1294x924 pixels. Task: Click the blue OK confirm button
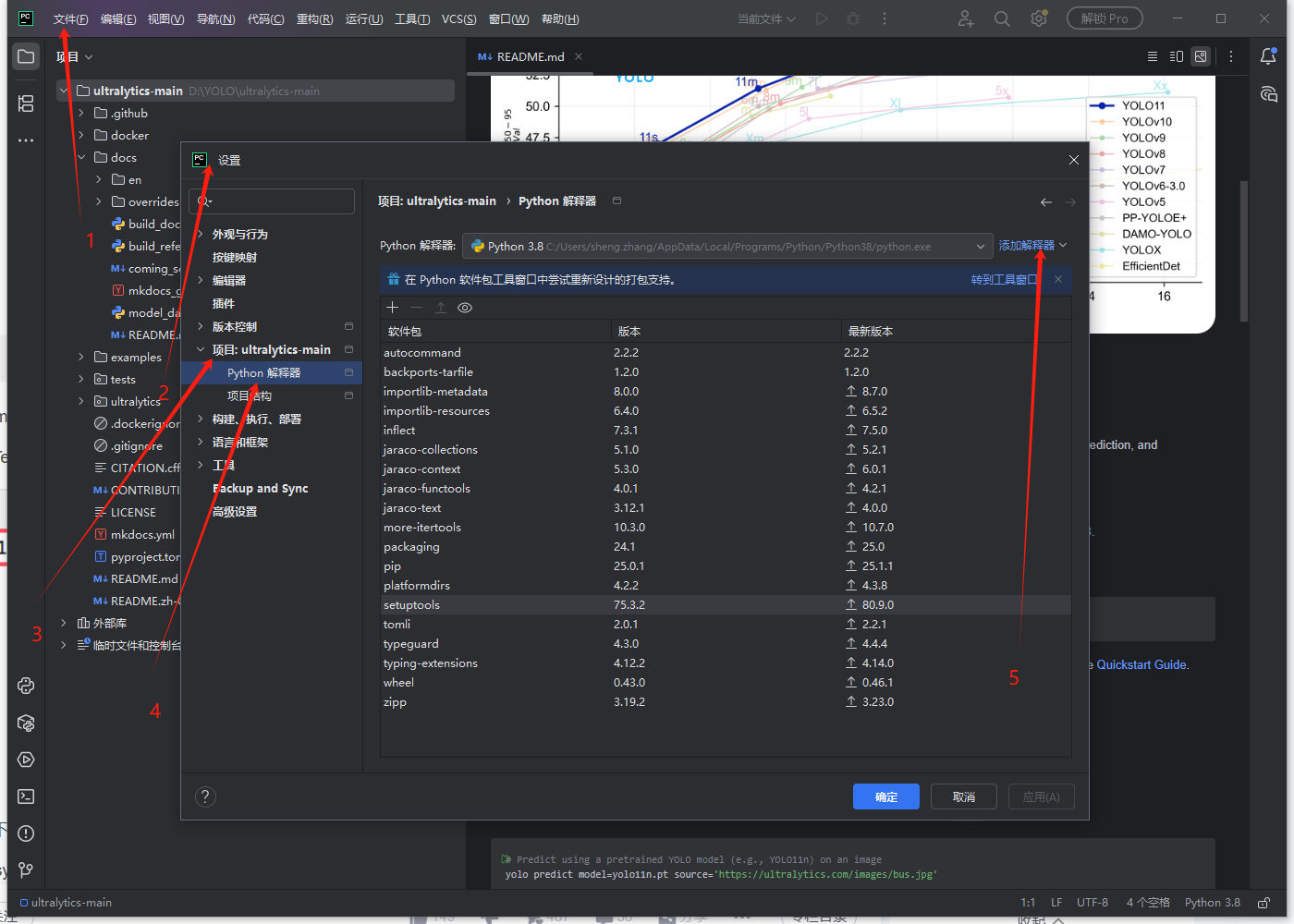click(x=886, y=796)
